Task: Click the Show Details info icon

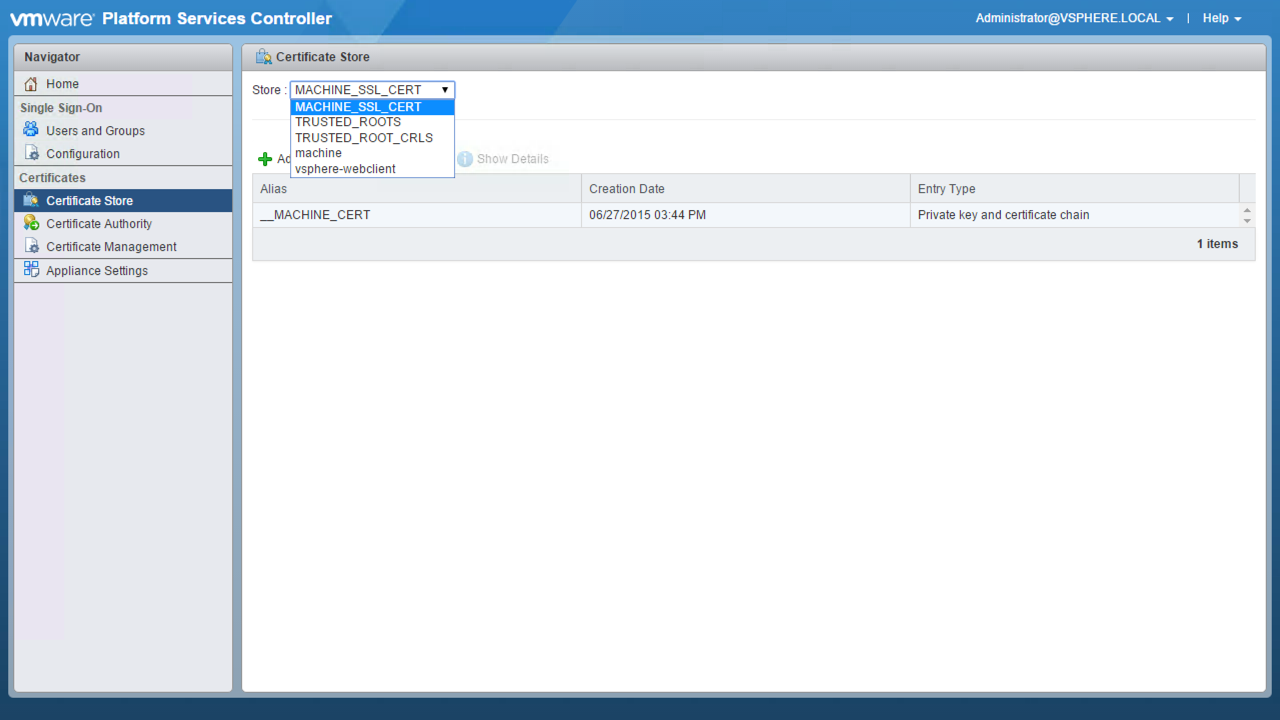Action: (x=465, y=159)
